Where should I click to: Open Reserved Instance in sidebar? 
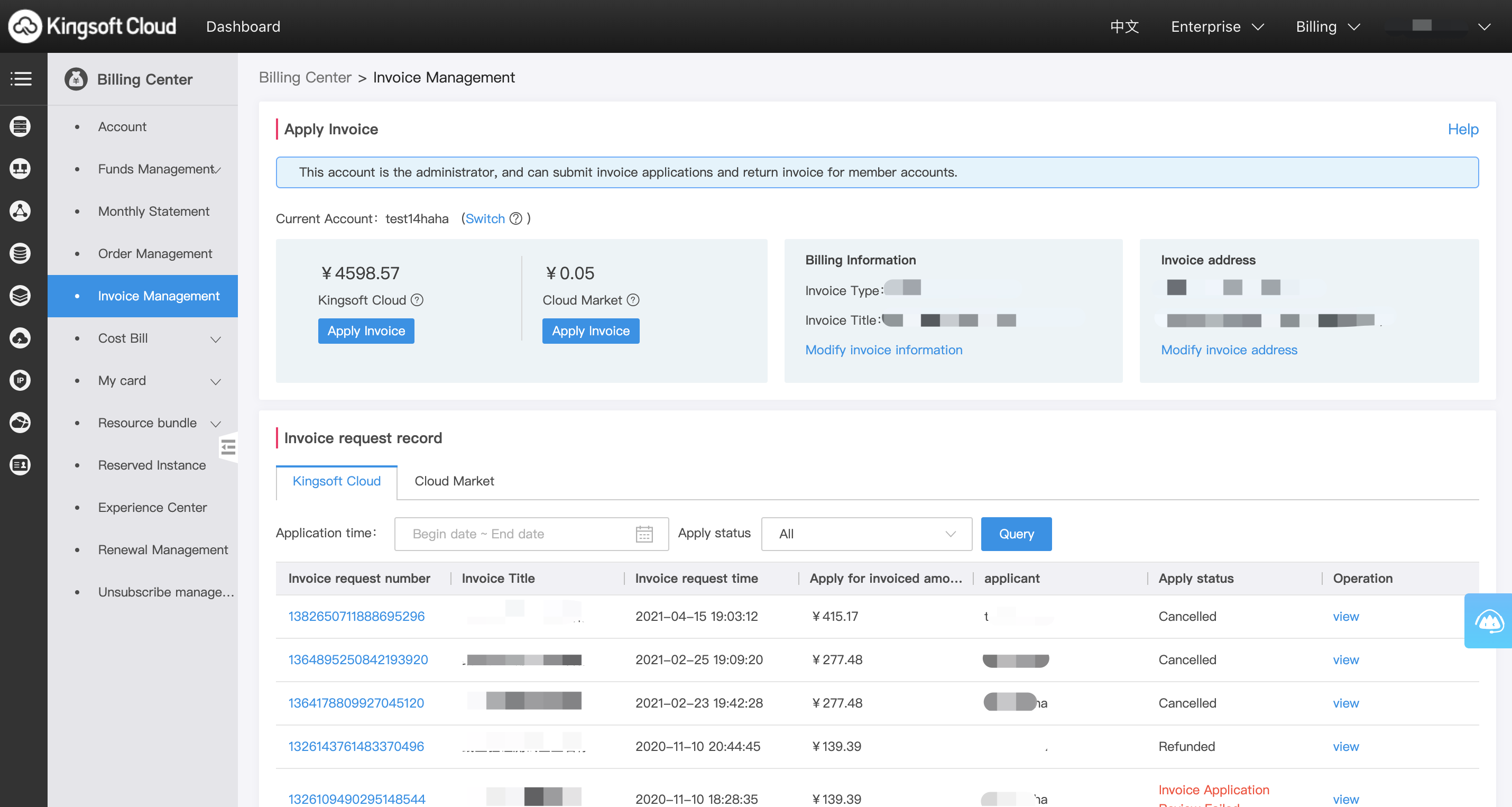(152, 465)
